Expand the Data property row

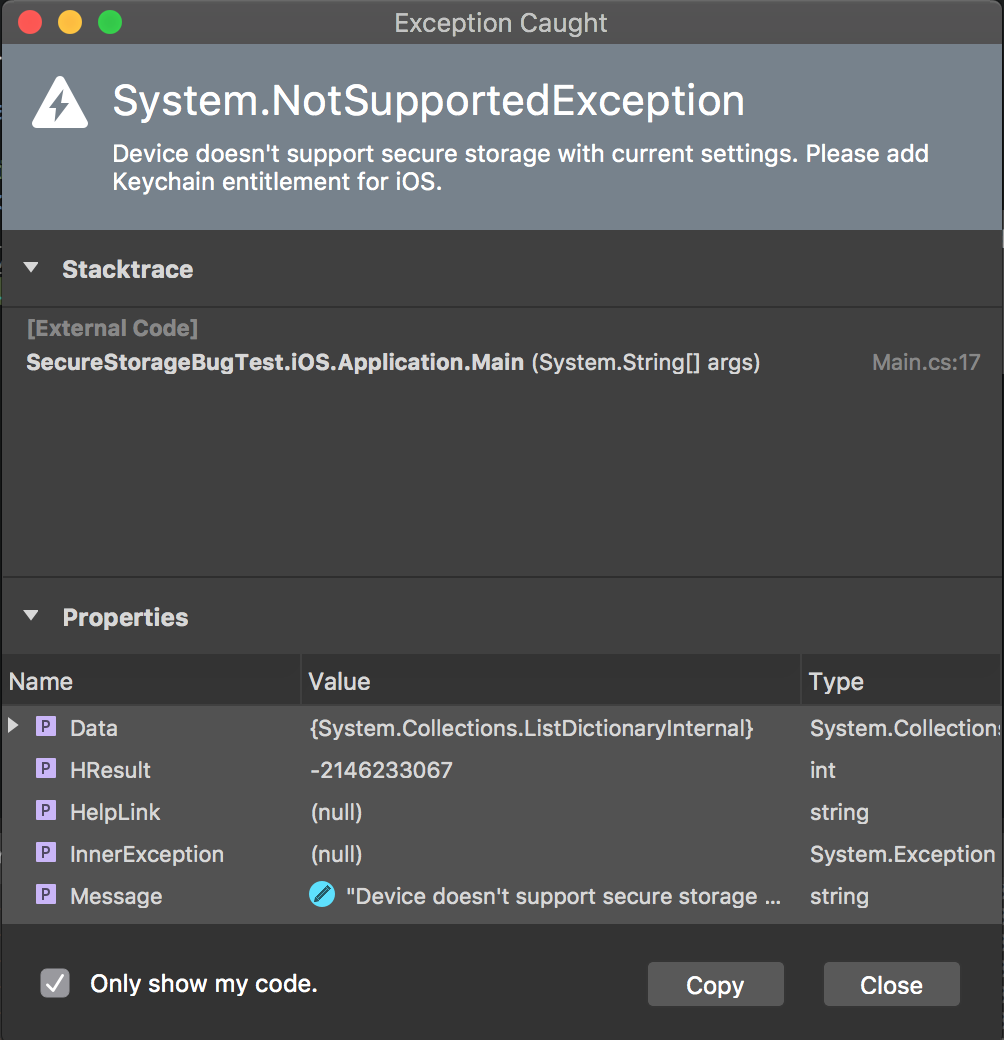point(13,728)
